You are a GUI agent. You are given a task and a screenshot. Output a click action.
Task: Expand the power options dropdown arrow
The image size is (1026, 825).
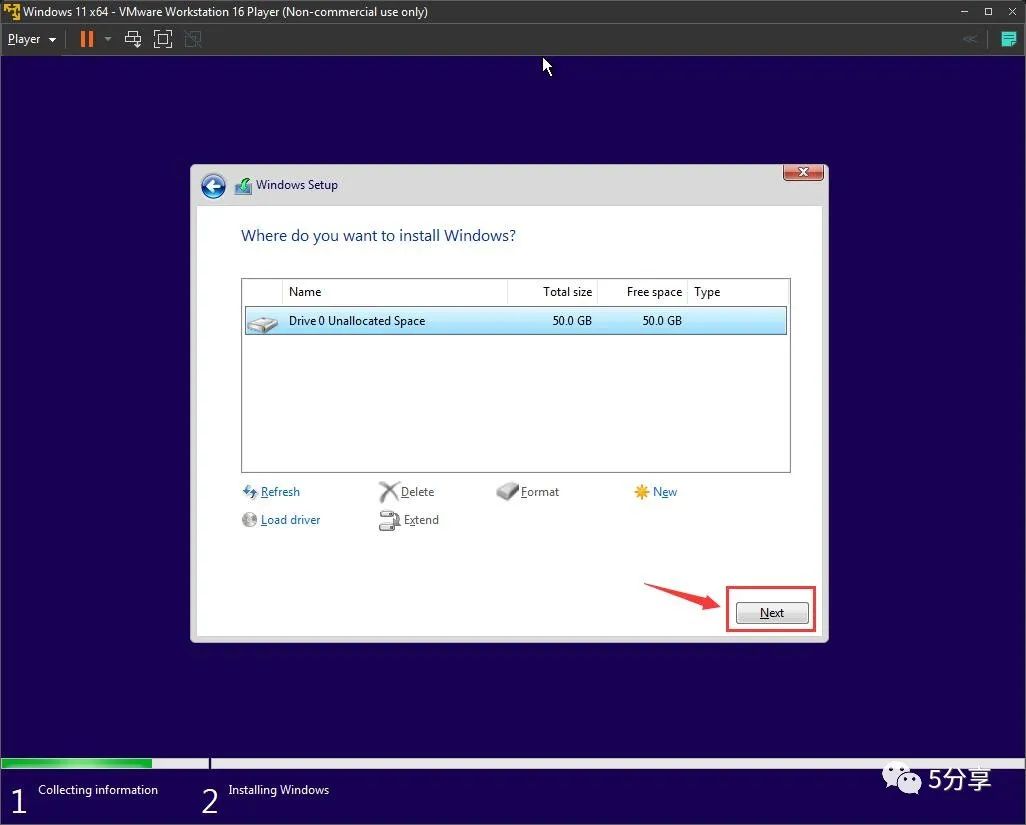pyautogui.click(x=108, y=39)
